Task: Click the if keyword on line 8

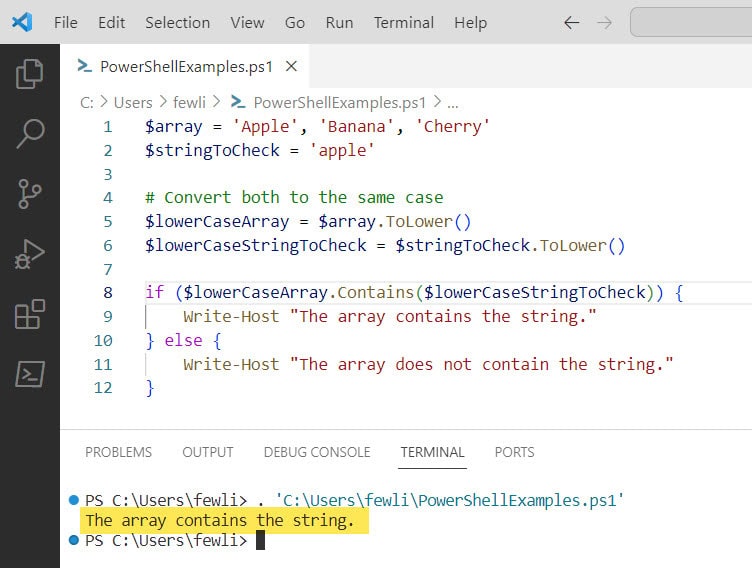Action: click(154, 292)
